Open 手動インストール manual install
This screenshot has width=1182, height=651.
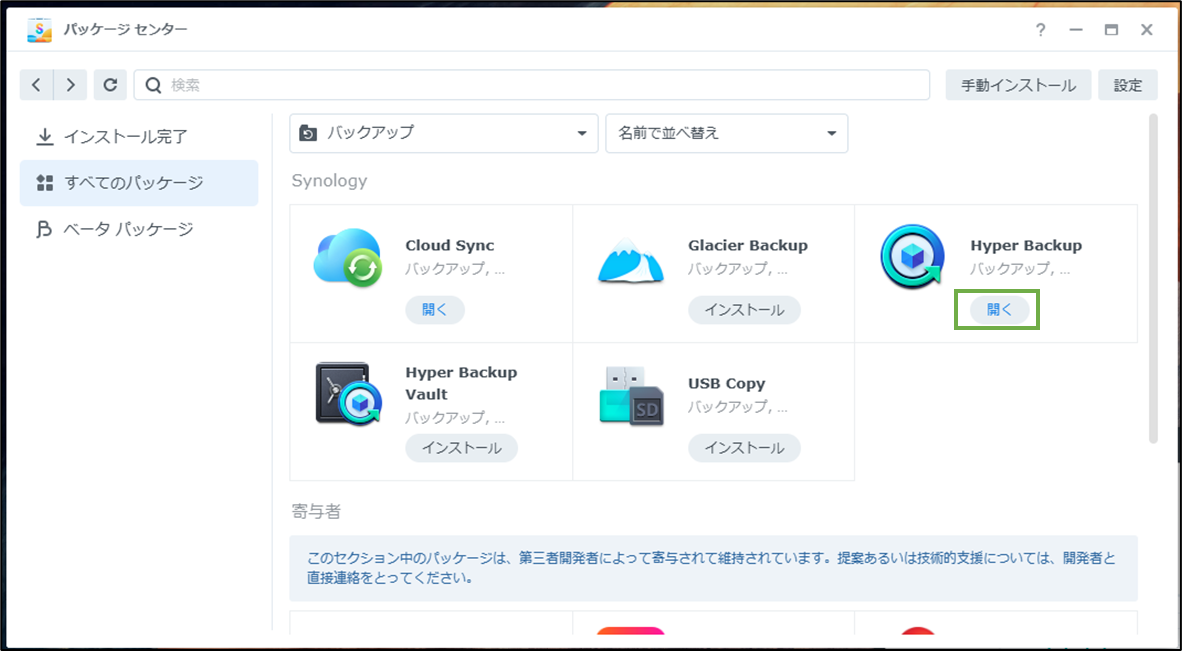pyautogui.click(x=1018, y=85)
